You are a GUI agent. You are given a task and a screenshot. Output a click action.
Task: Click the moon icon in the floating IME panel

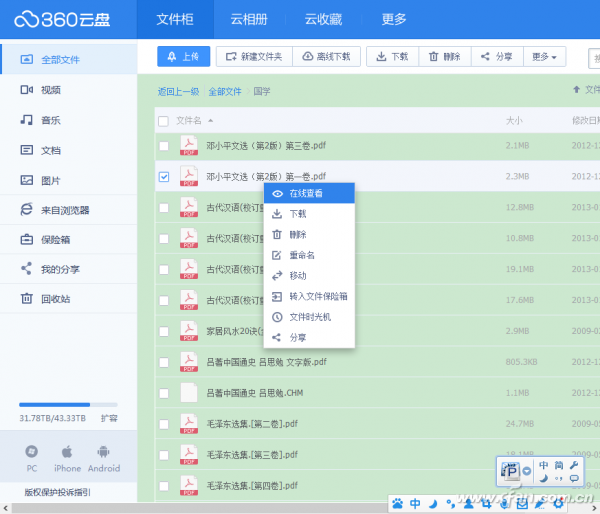(543, 478)
